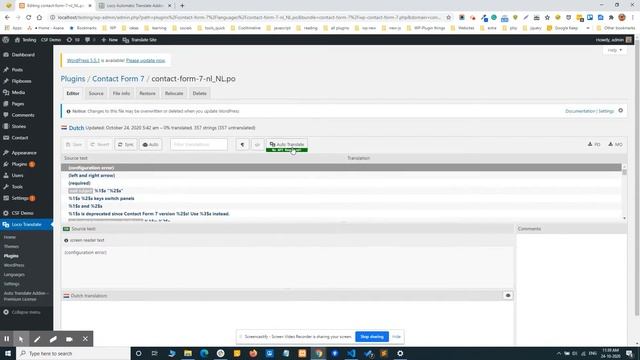
Task: Open Appearance settings in the sidebar
Action: pyautogui.click(x=24, y=153)
